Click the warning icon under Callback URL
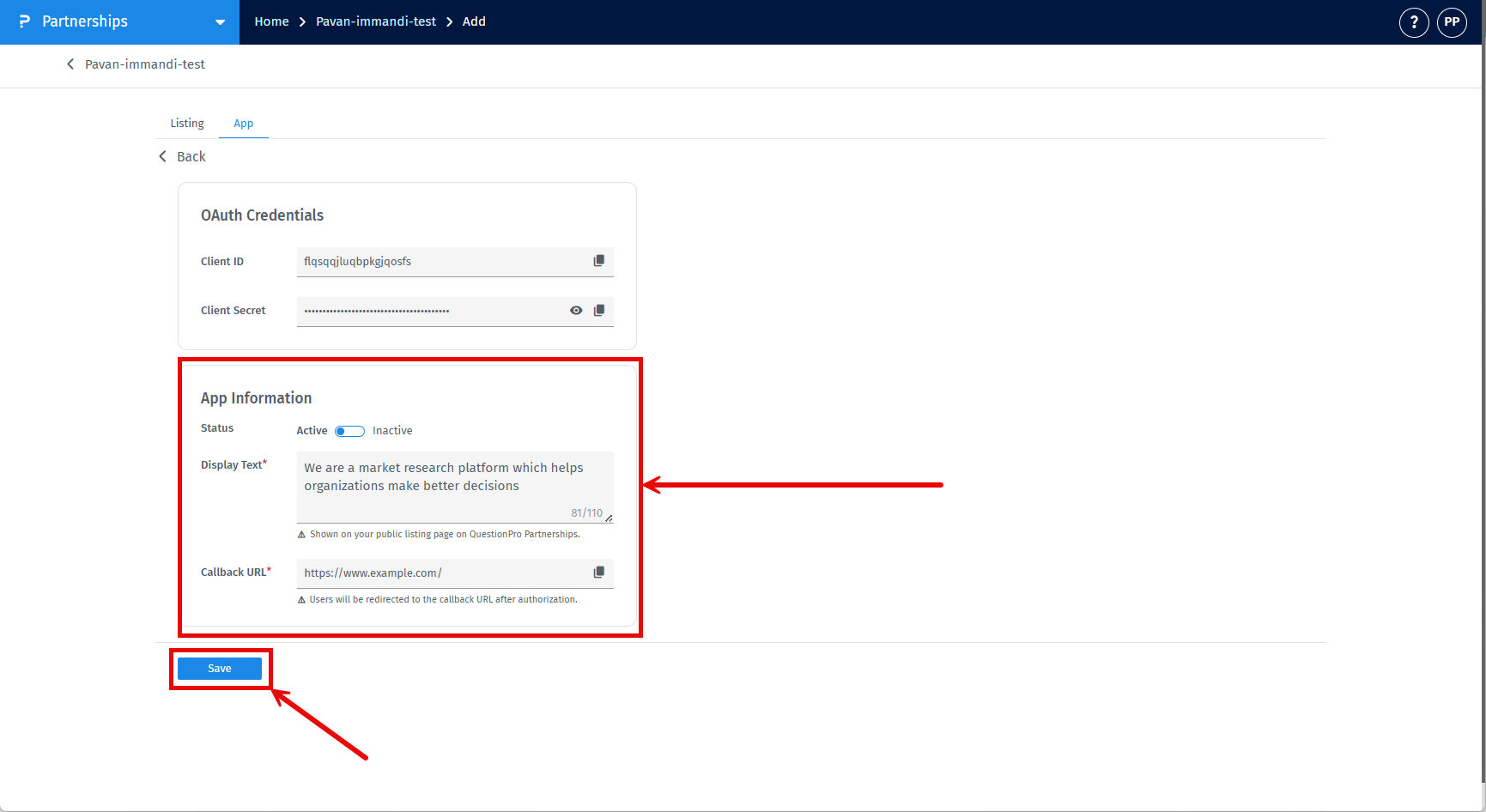The image size is (1486, 812). click(301, 600)
